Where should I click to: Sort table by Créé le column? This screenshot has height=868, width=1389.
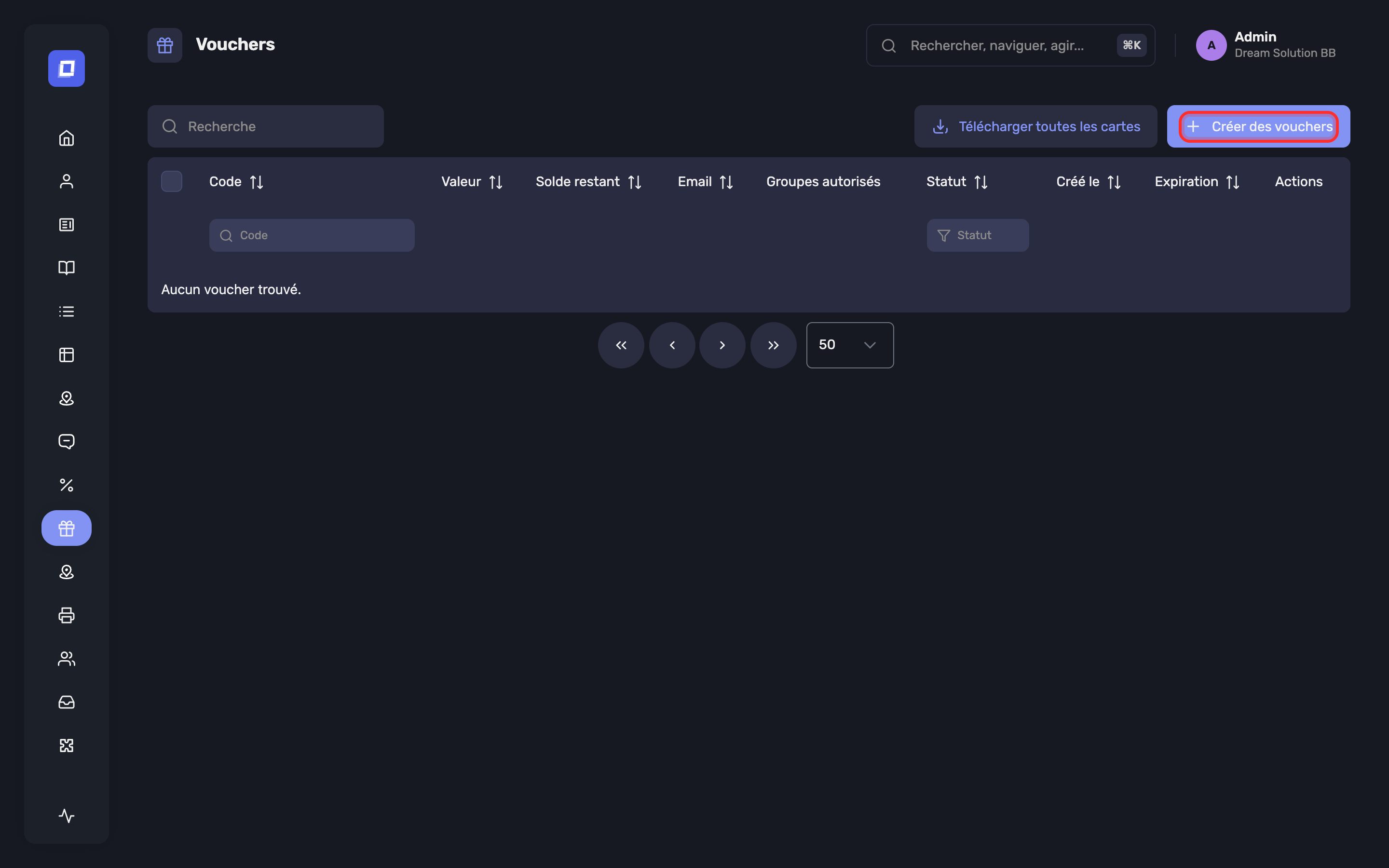pyautogui.click(x=1115, y=182)
